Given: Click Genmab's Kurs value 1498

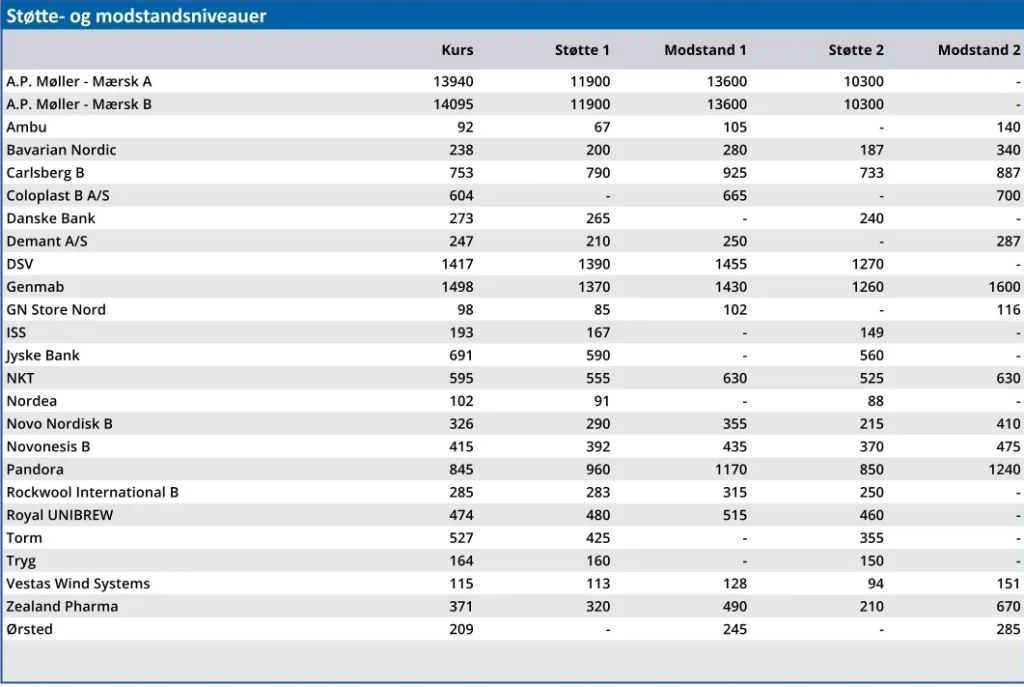Looking at the screenshot, I should tap(454, 287).
